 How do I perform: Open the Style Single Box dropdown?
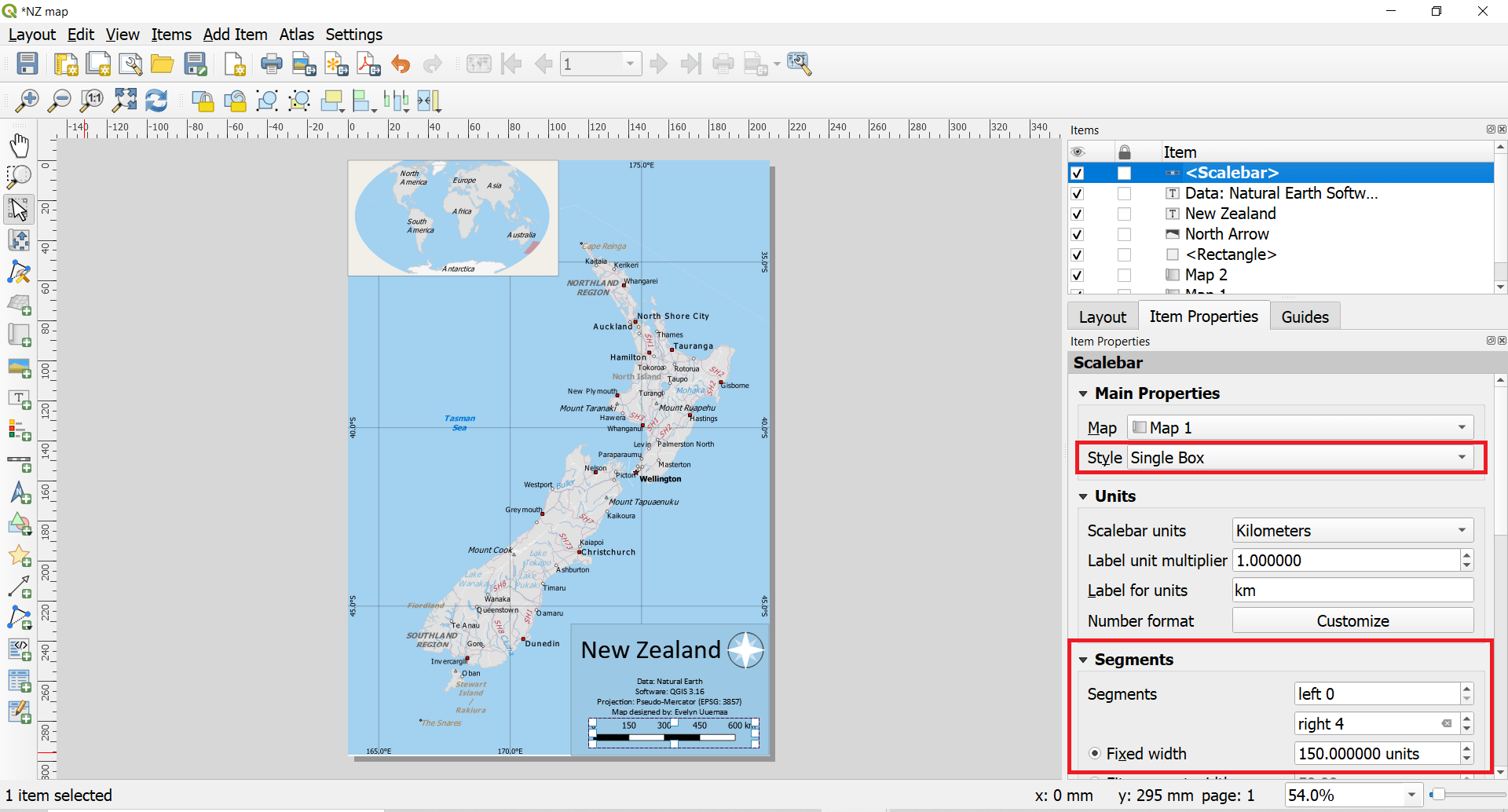(x=1300, y=458)
